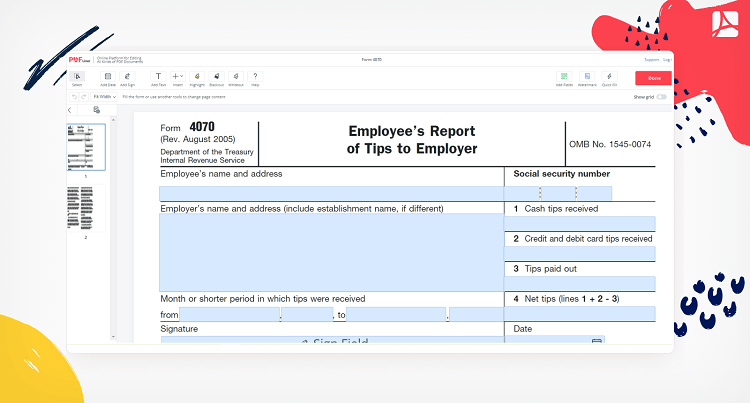This screenshot has width=750, height=403.
Task: Activate the Blackout tool
Action: pos(217,78)
